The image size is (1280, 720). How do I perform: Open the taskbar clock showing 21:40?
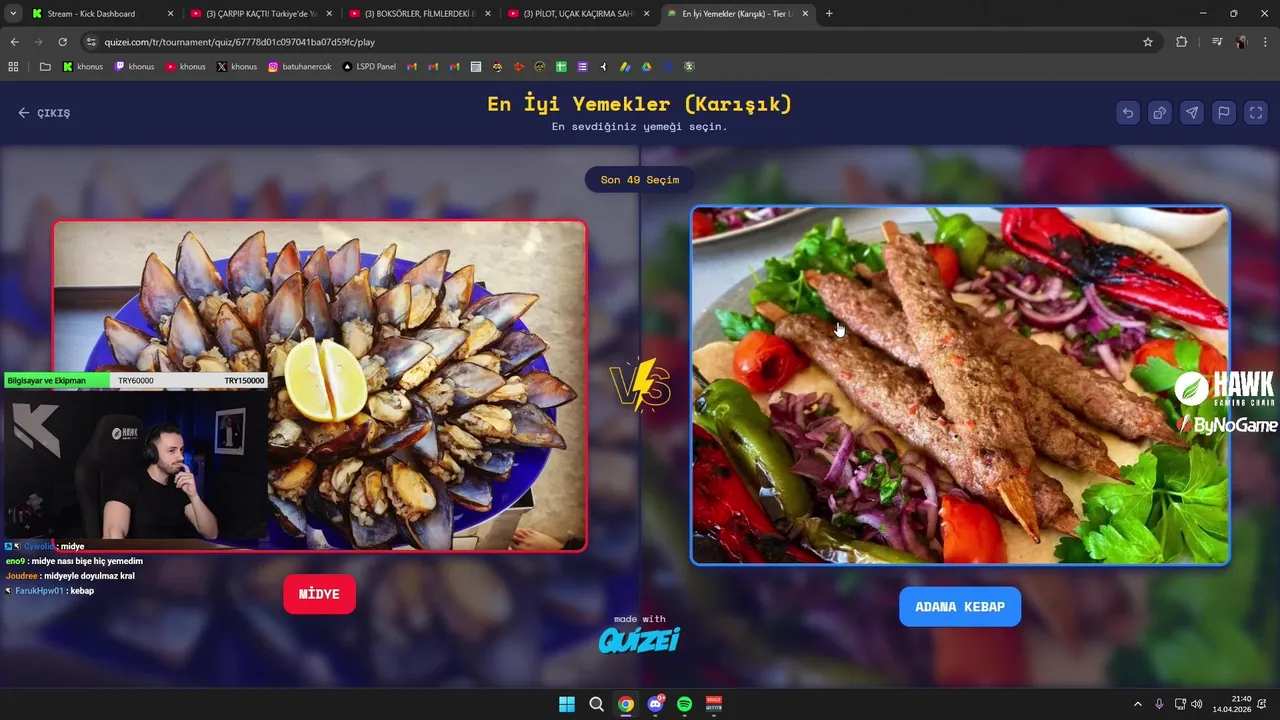(1232, 704)
